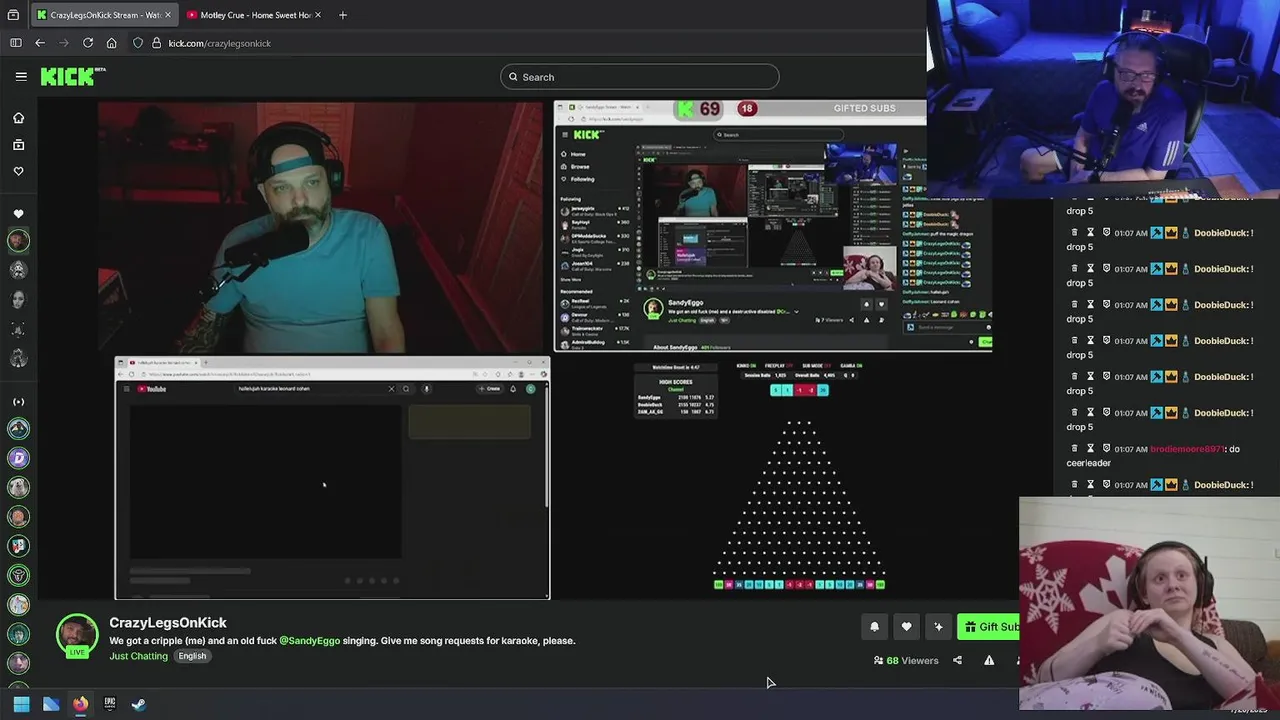Share the stream

coord(957,660)
